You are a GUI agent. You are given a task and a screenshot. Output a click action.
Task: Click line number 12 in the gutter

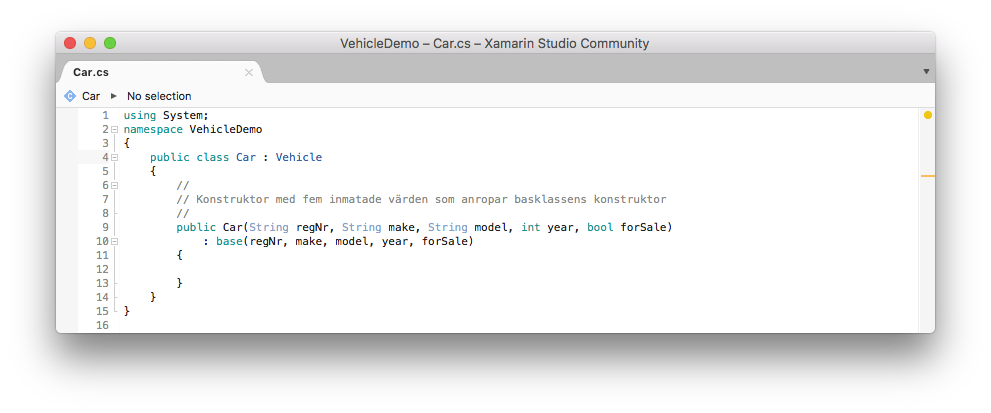pyautogui.click(x=102, y=269)
